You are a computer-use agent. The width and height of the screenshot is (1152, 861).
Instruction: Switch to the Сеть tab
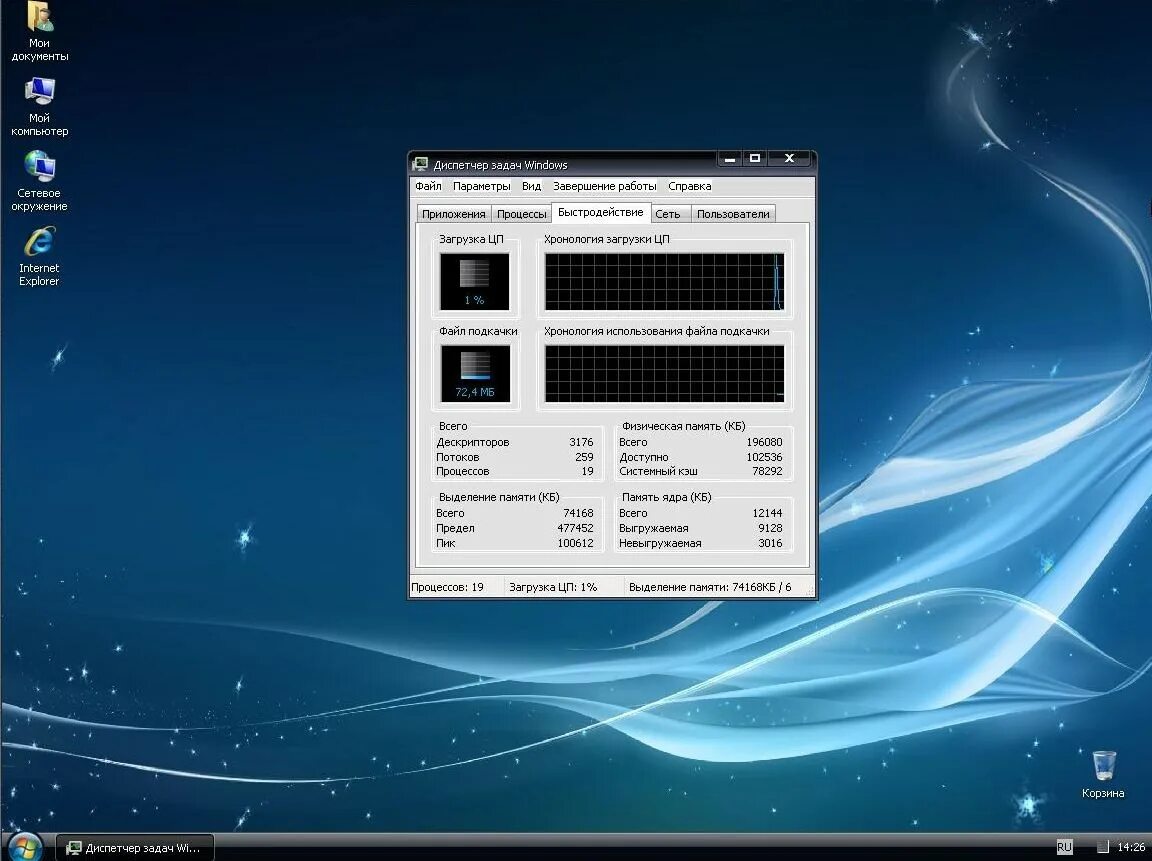click(x=670, y=214)
